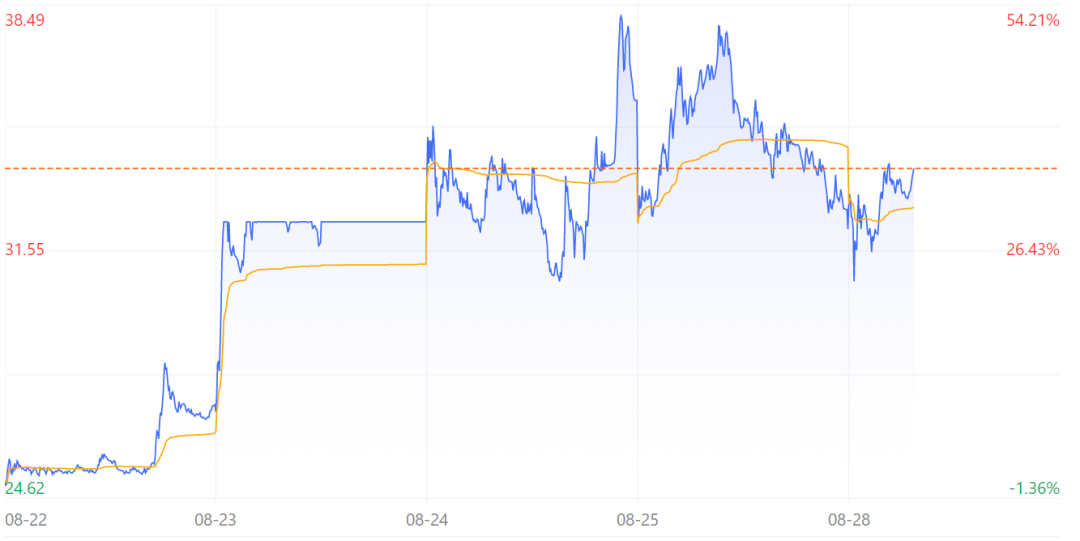Click the 38.49 high price label
1080x541 pixels.
25,21
